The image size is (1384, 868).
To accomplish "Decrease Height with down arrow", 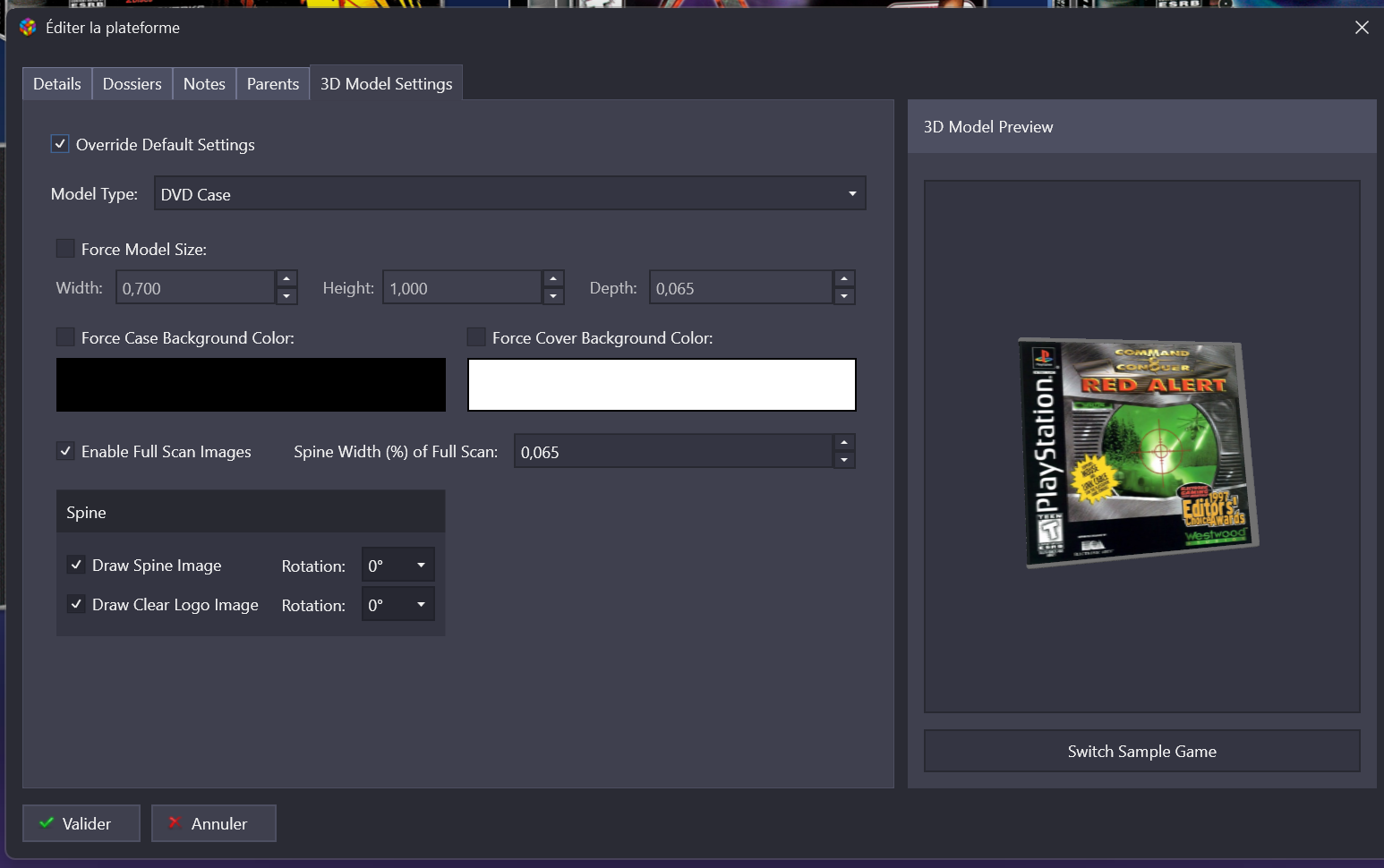I will click(553, 296).
